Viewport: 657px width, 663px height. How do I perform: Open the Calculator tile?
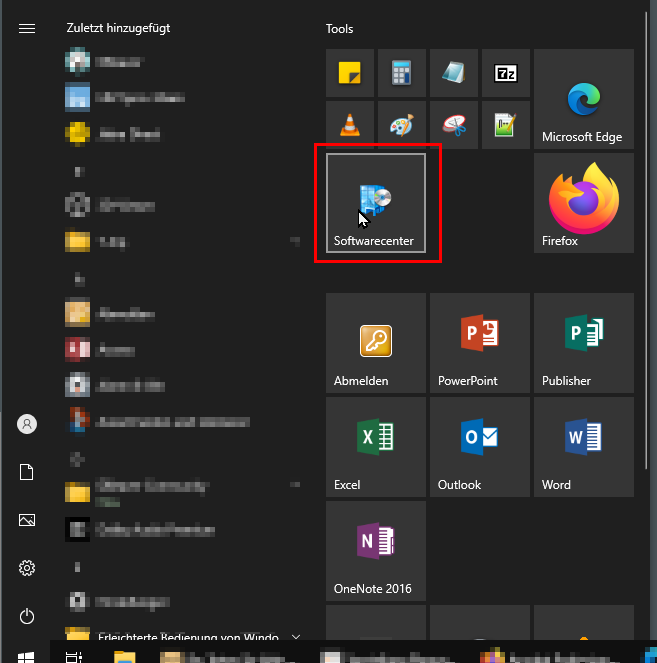pyautogui.click(x=402, y=73)
